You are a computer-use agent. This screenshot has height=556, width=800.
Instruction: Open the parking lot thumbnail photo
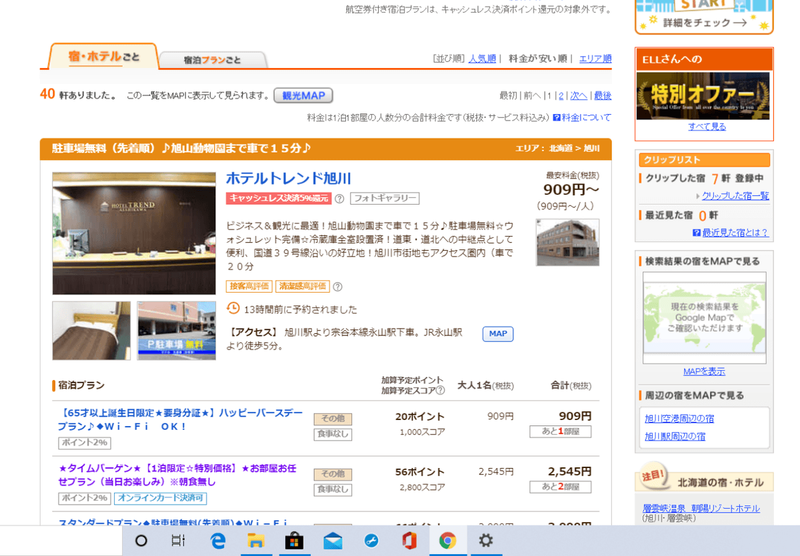(x=177, y=331)
